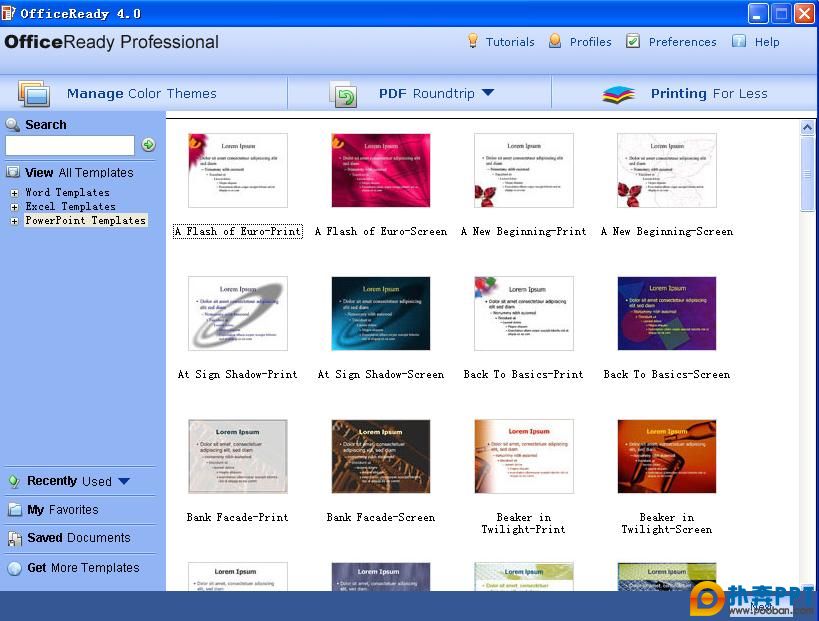Open Preferences
819x621 pixels.
(682, 42)
